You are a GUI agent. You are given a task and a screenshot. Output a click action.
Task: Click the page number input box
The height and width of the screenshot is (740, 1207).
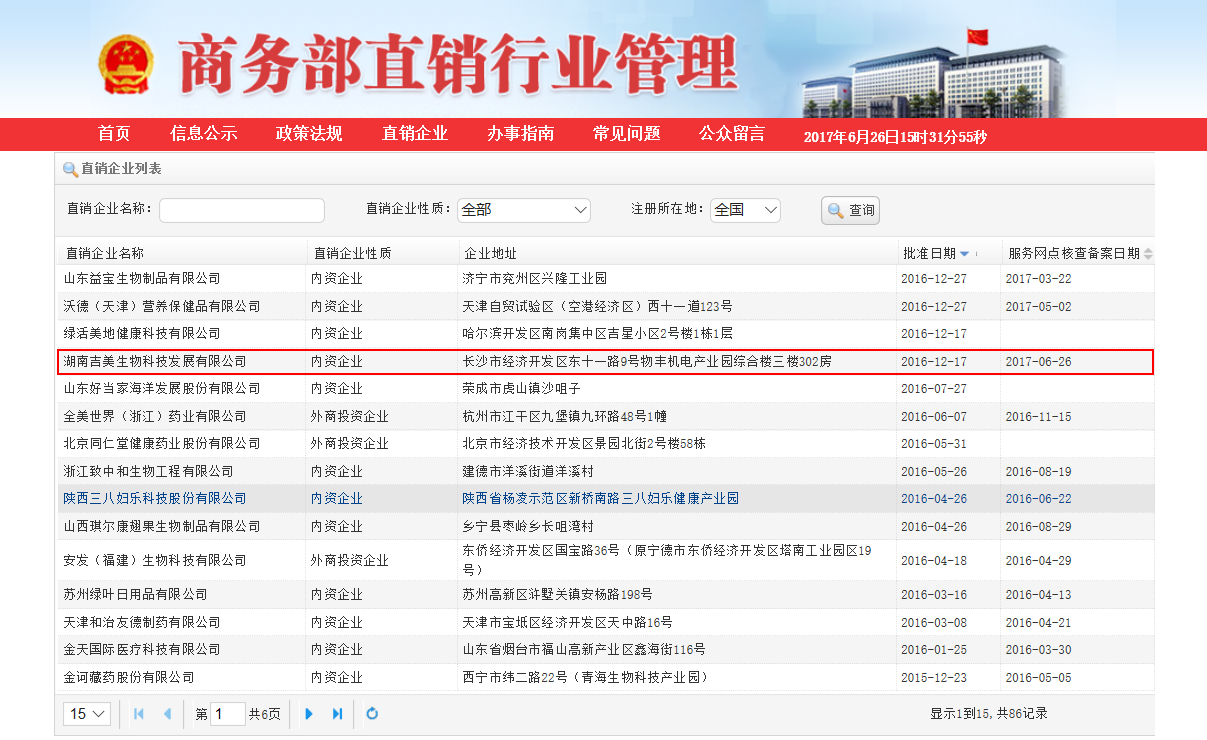(x=228, y=714)
